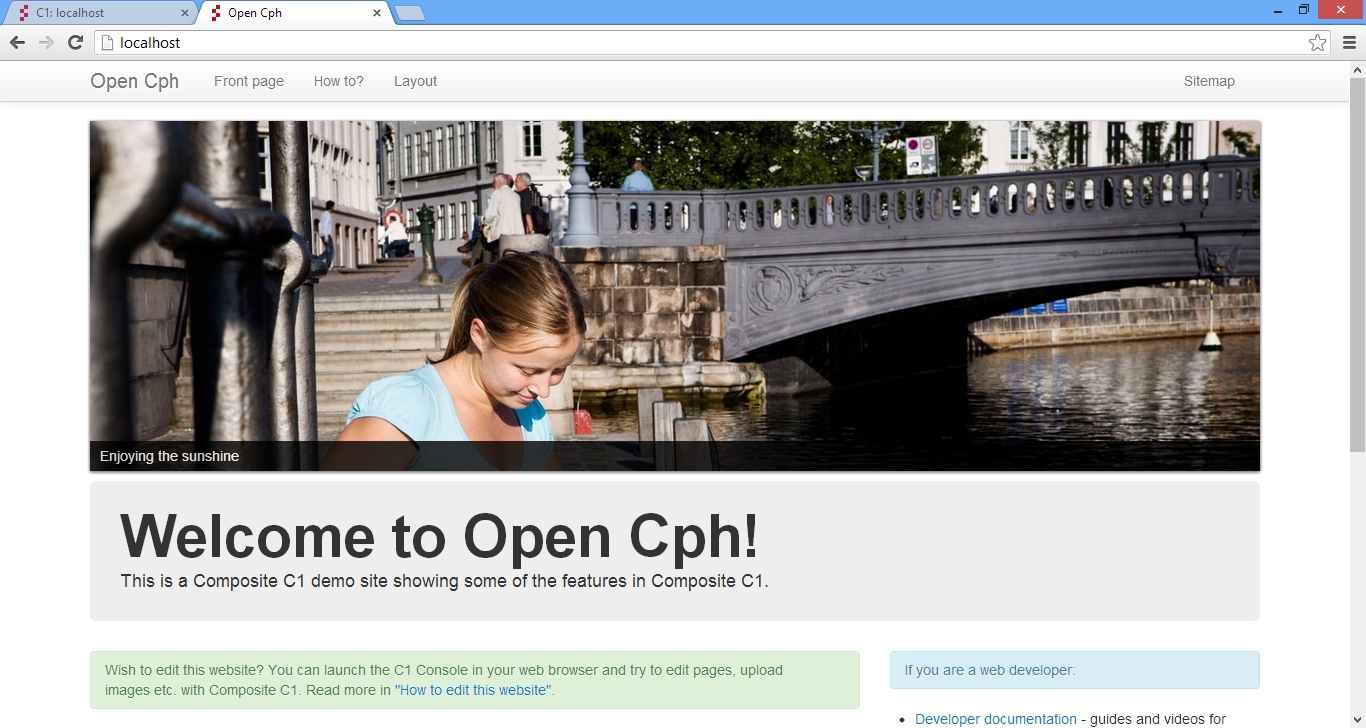Close the 'Open Cph' tab

click(377, 13)
